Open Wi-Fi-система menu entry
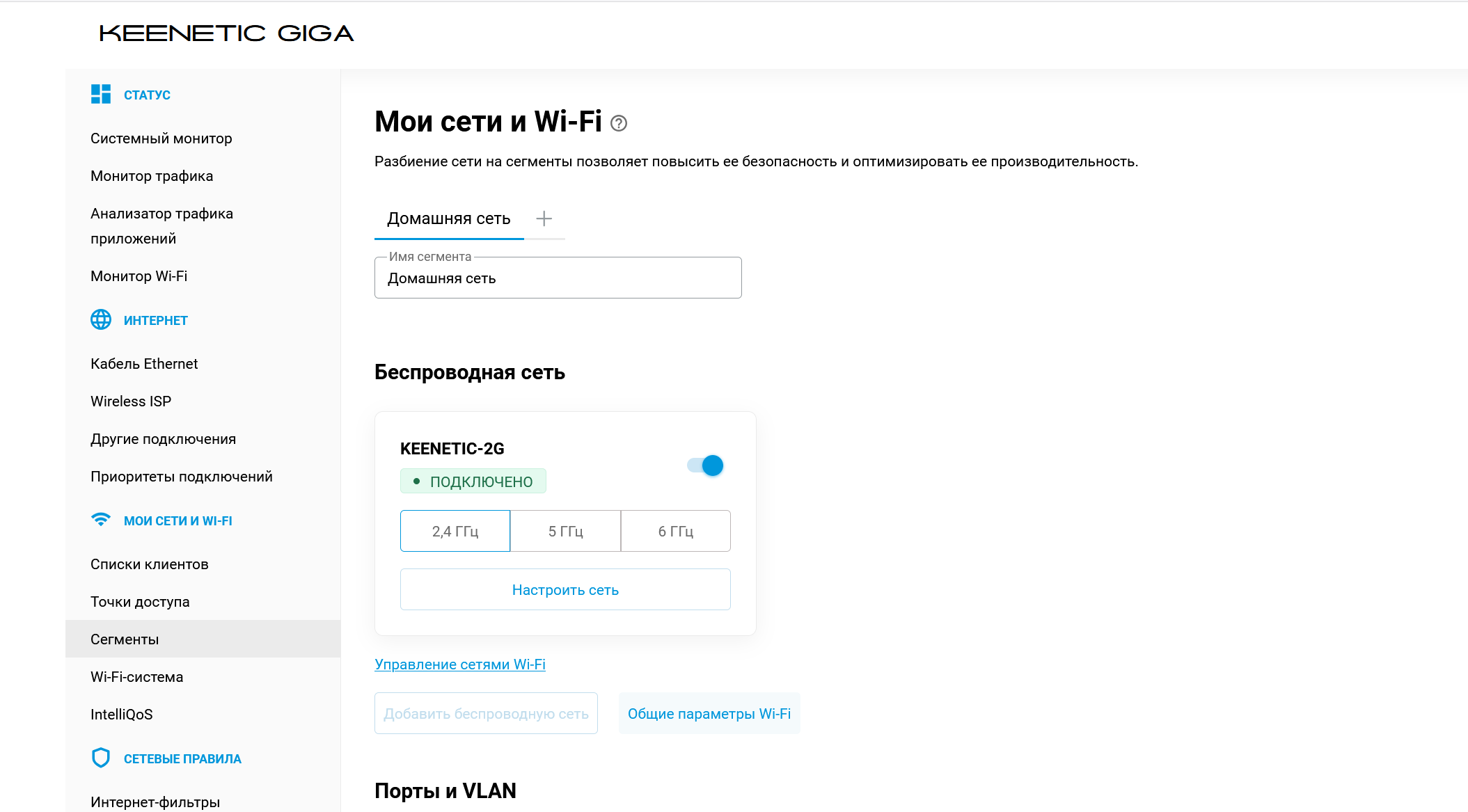Image resolution: width=1468 pixels, height=812 pixels. point(137,677)
